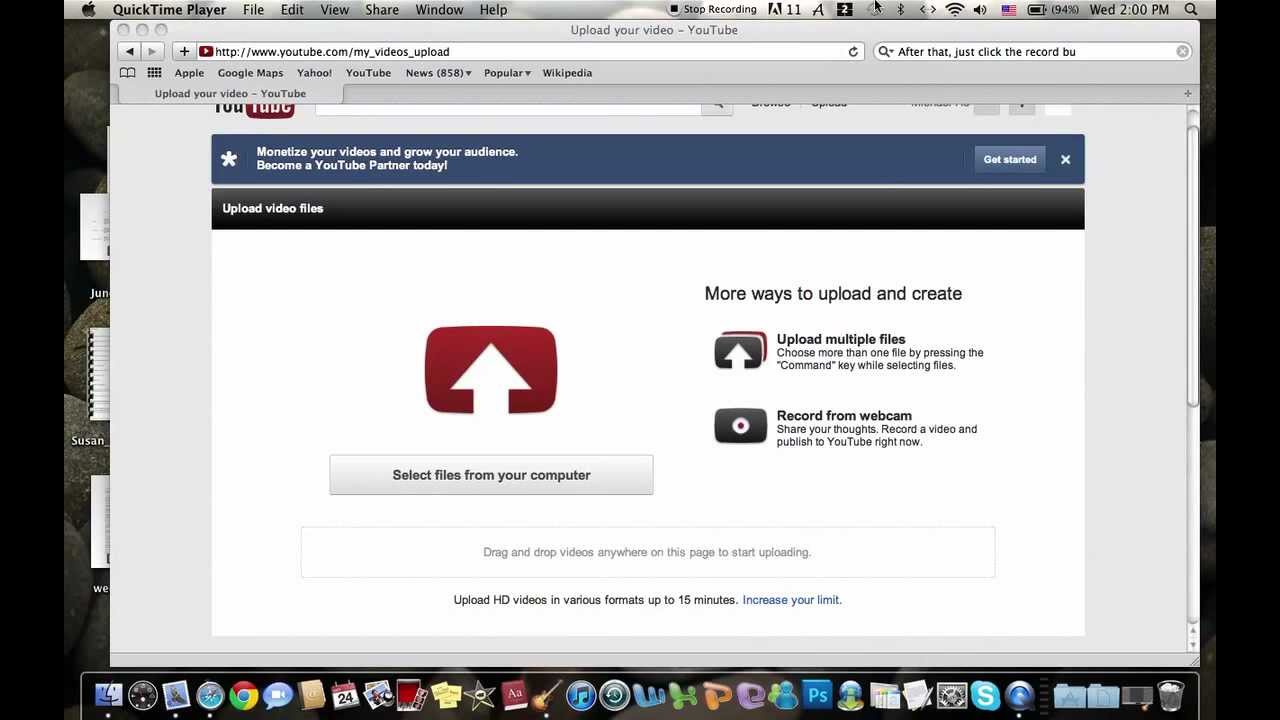
Task: Open Photo Booth from the Dock
Action: coord(412,695)
